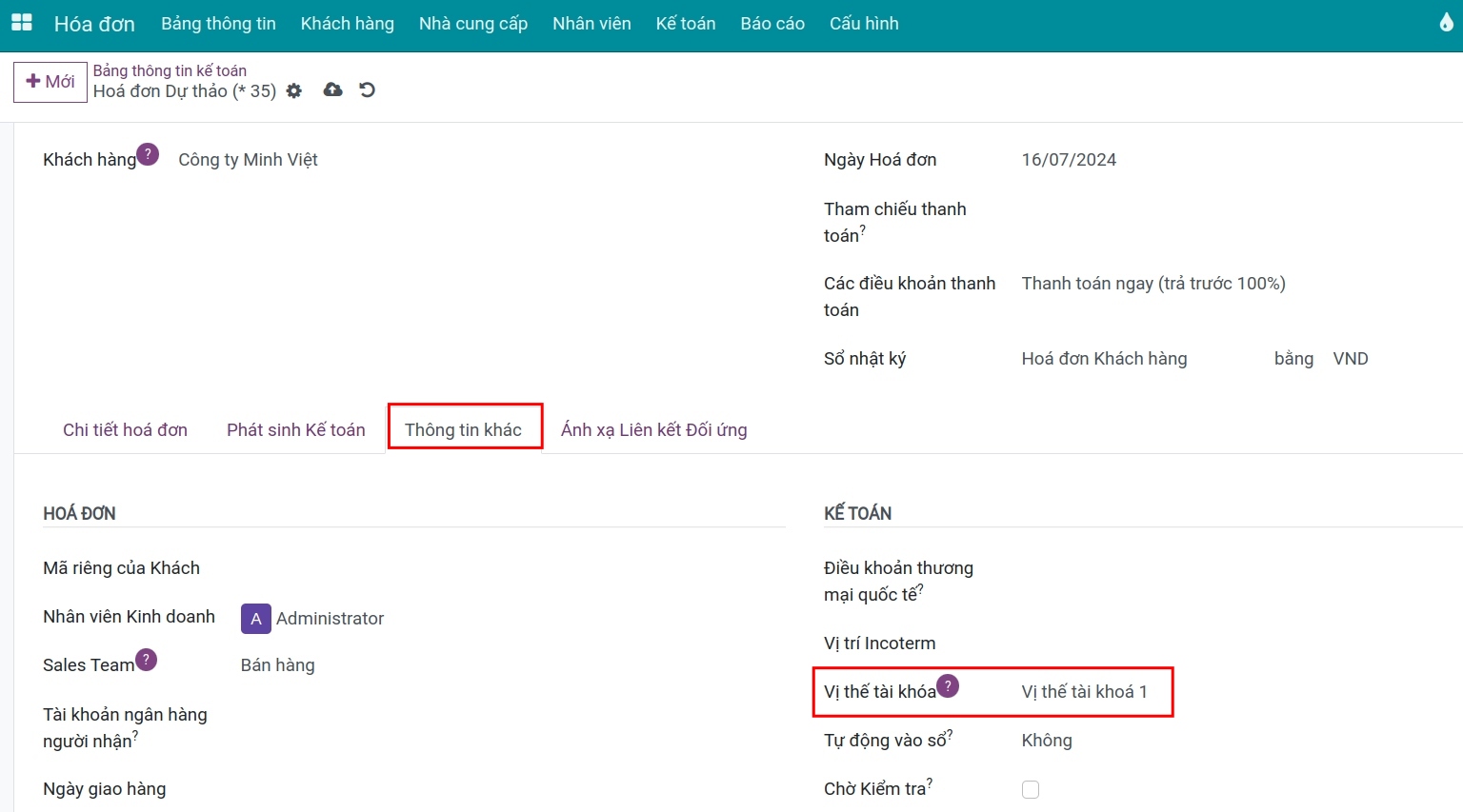This screenshot has width=1463, height=812.
Task: Show help tooltip next to Sales Team
Action: pyautogui.click(x=146, y=660)
